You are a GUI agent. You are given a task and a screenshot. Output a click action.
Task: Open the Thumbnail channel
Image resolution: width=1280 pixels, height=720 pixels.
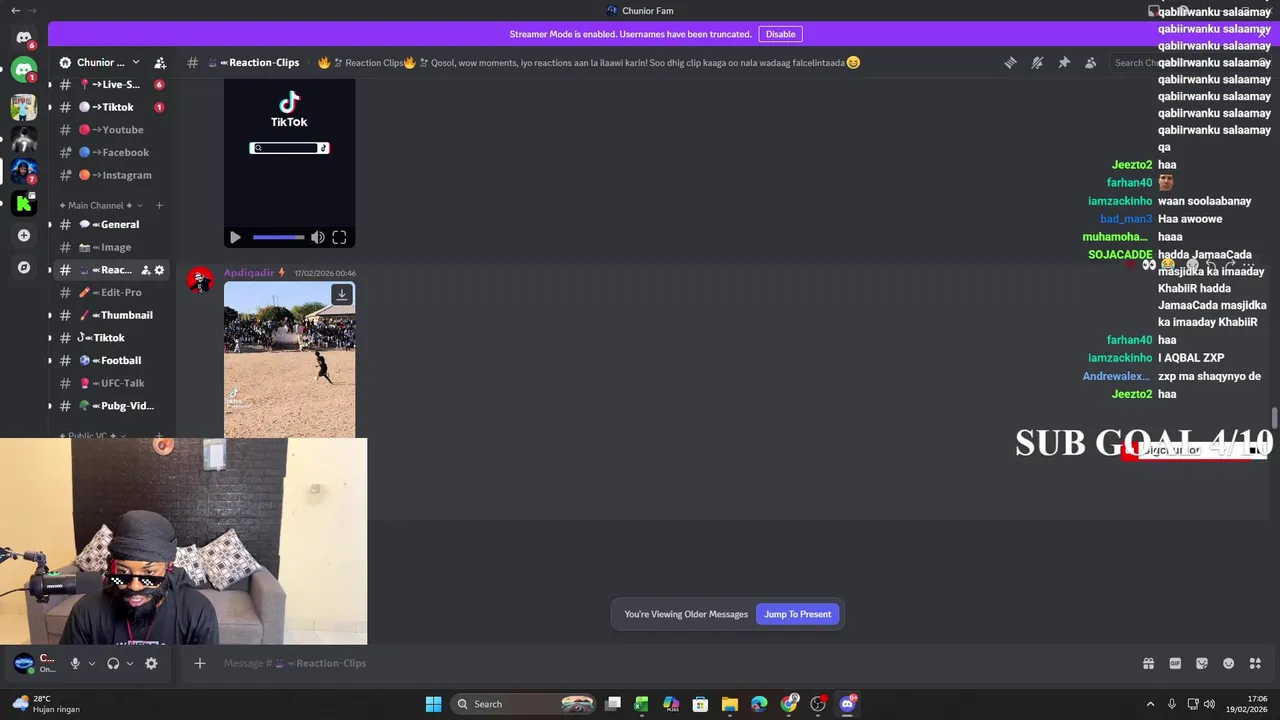point(112,315)
